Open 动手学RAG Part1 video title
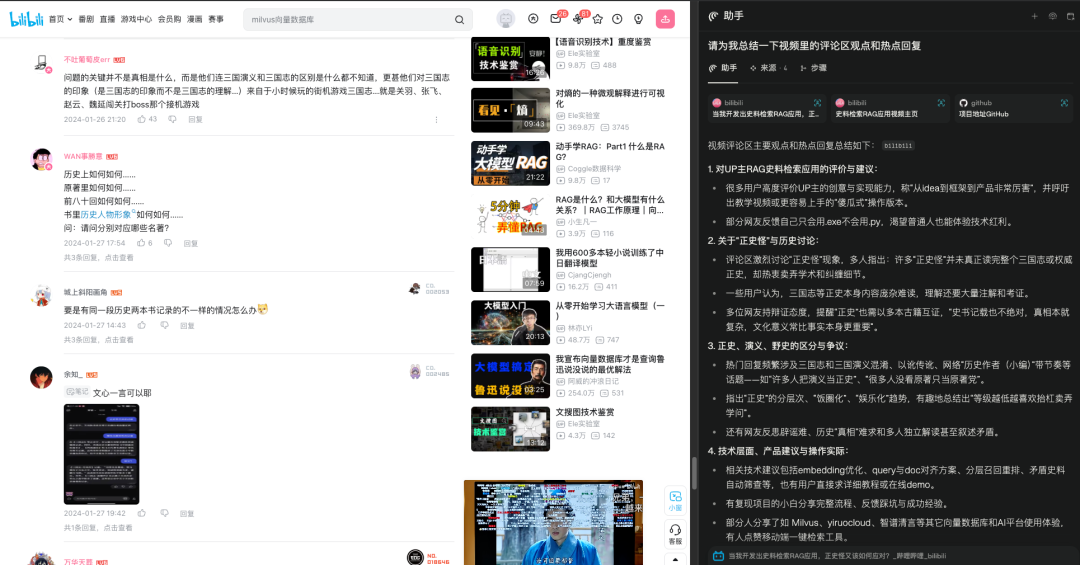The image size is (1080, 565). coord(610,152)
